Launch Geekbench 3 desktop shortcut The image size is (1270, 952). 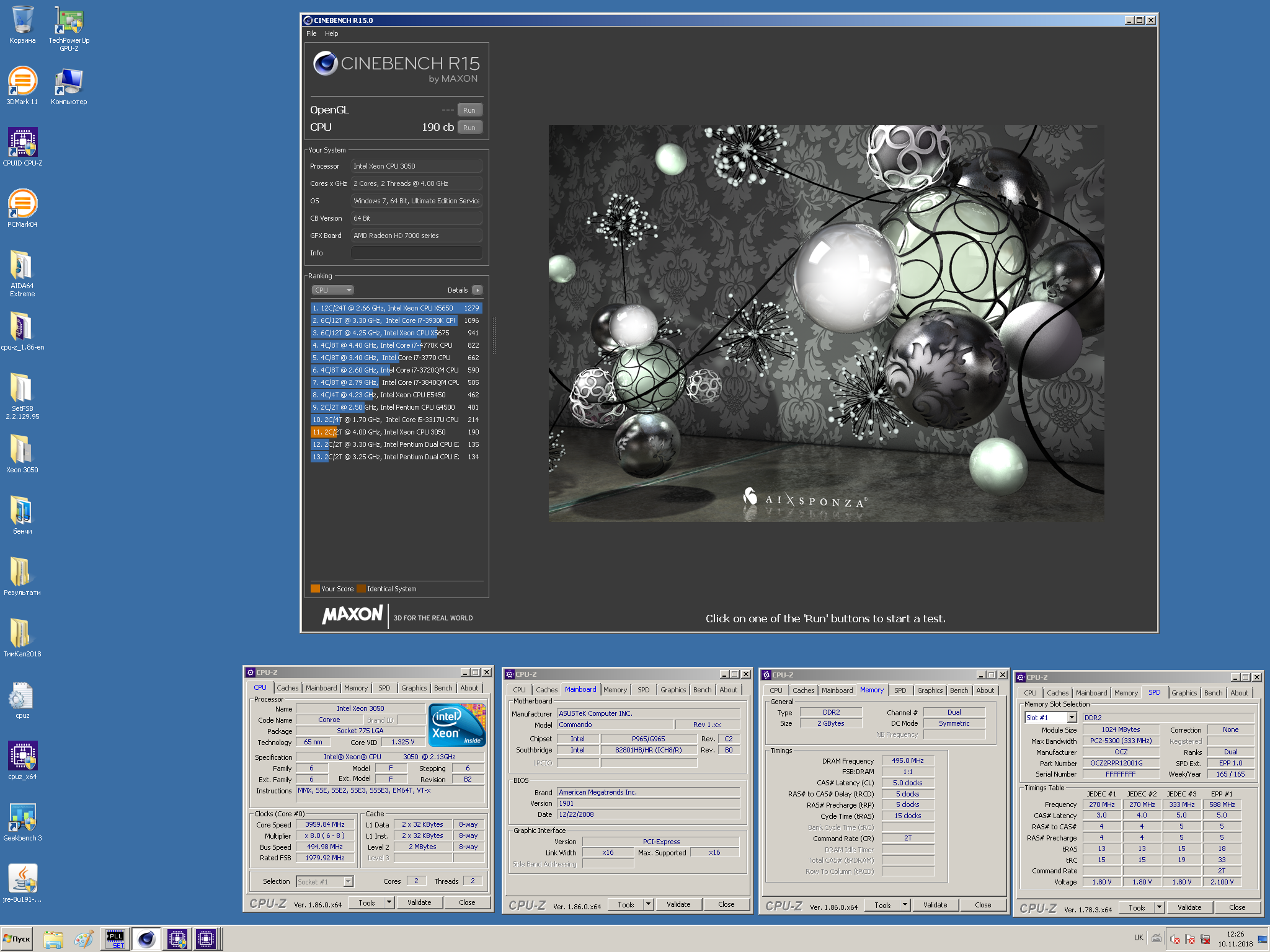click(22, 822)
